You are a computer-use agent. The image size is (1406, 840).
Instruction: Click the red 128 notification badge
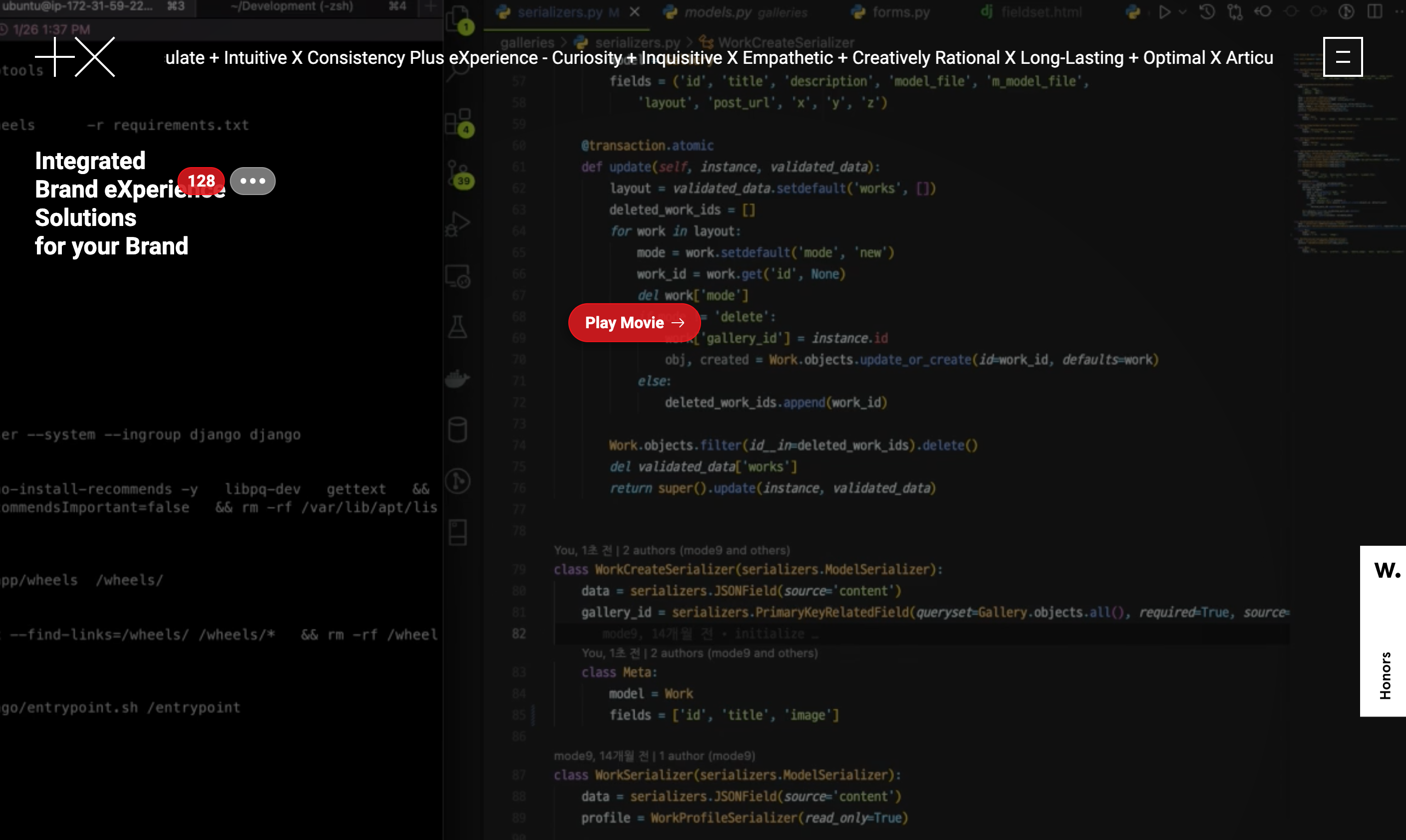[x=201, y=181]
